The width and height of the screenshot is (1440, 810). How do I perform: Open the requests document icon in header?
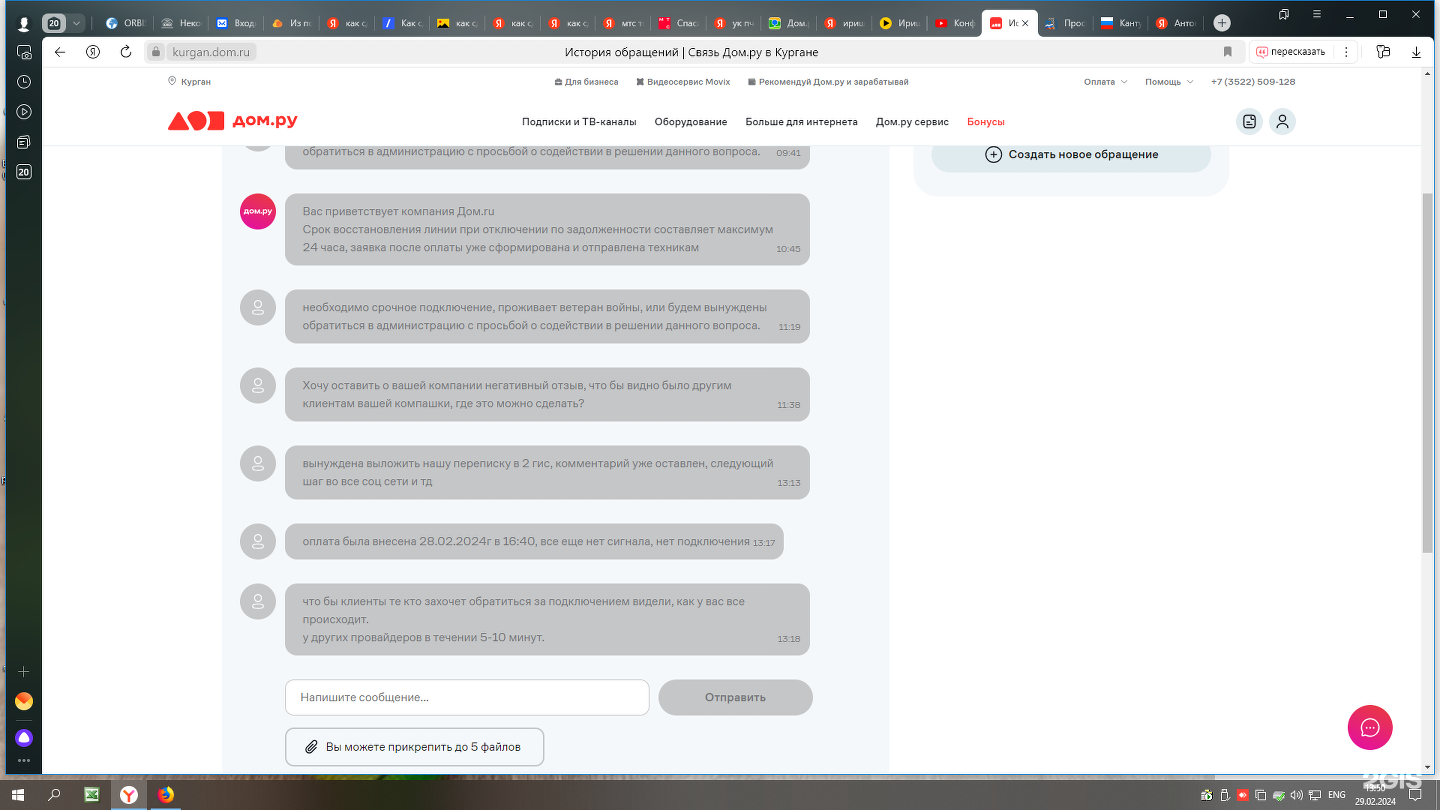tap(1249, 122)
